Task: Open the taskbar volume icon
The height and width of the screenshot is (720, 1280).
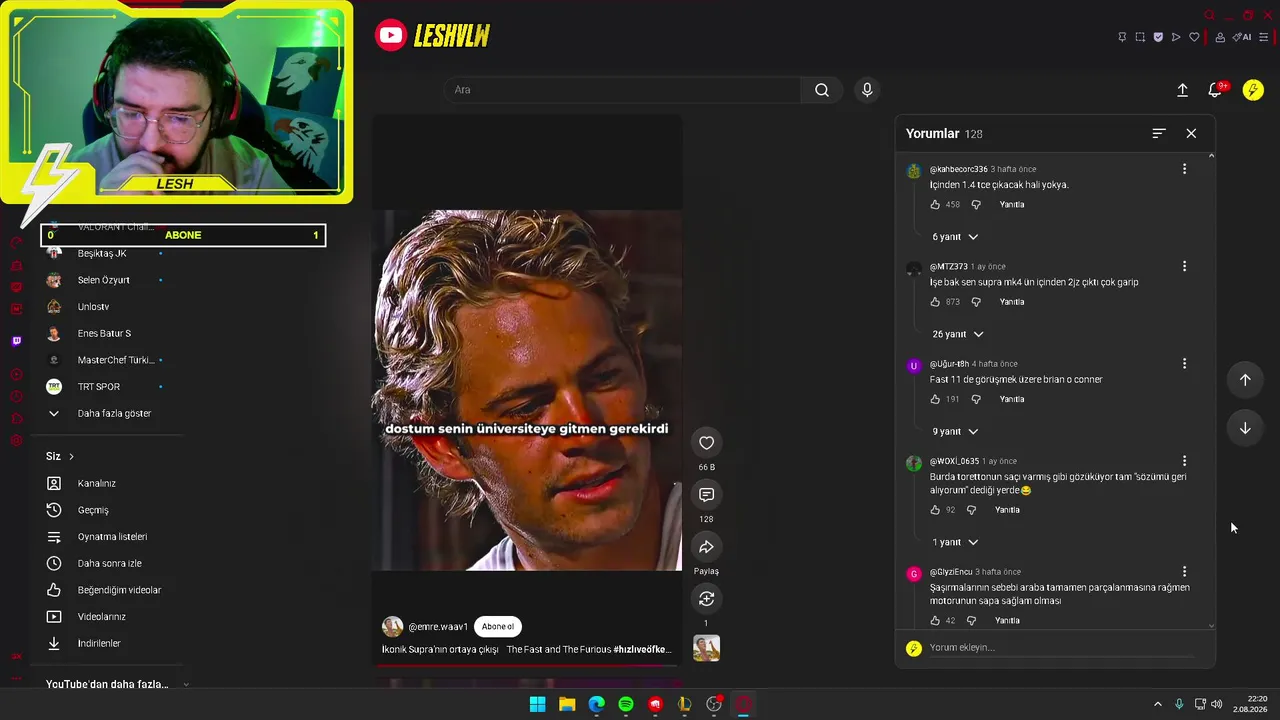Action: 1217,704
